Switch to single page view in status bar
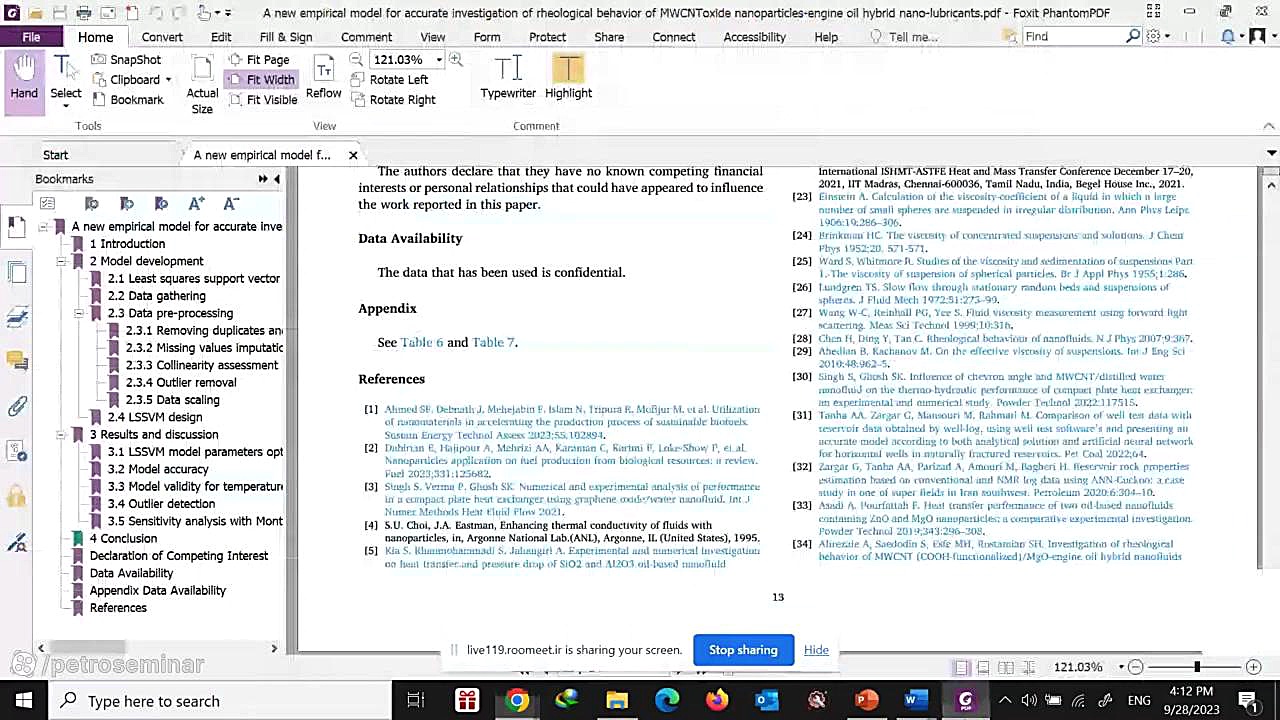Viewport: 1280px width, 720px height. pos(961,667)
